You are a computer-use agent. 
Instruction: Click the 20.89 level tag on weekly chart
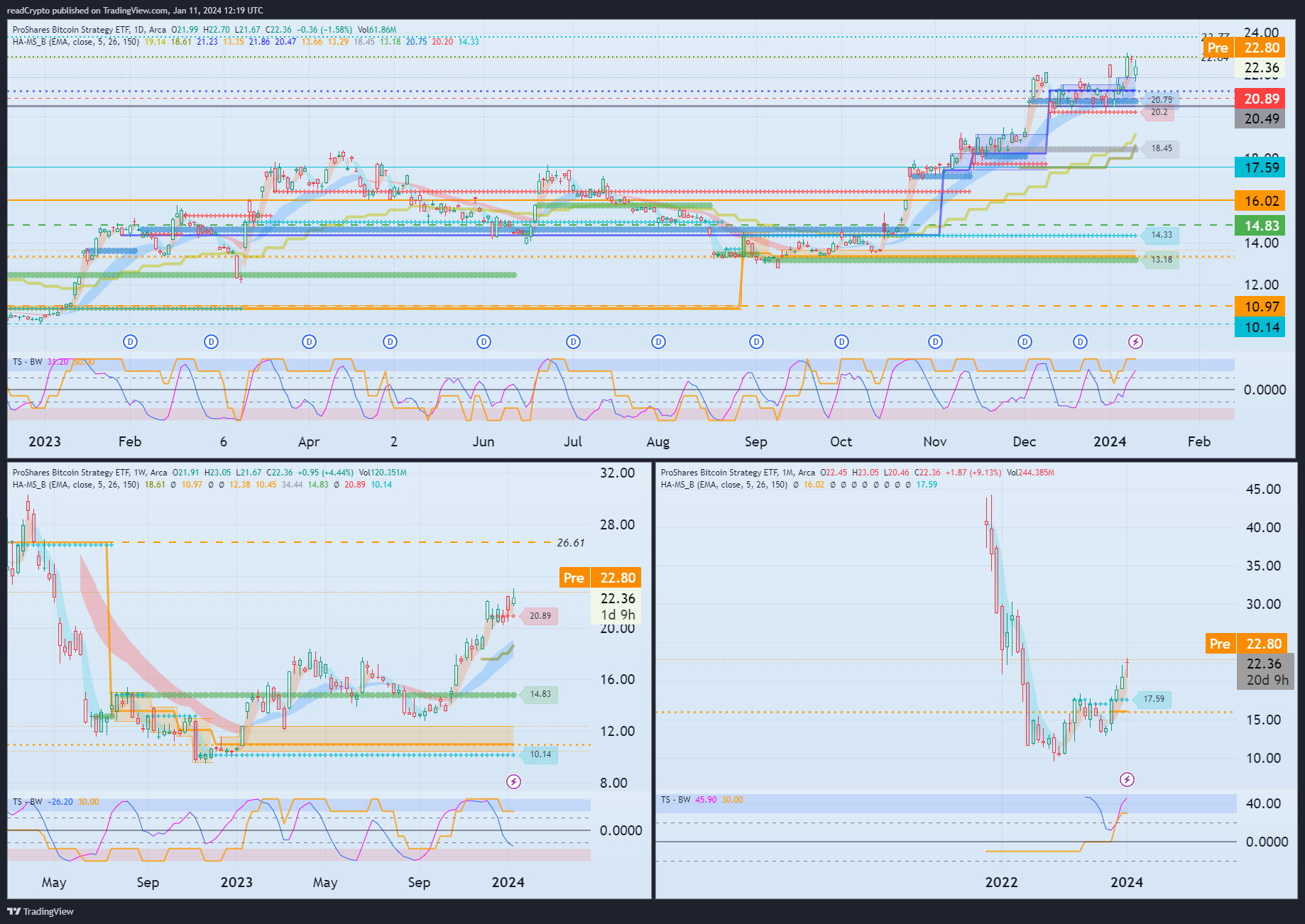(x=540, y=616)
